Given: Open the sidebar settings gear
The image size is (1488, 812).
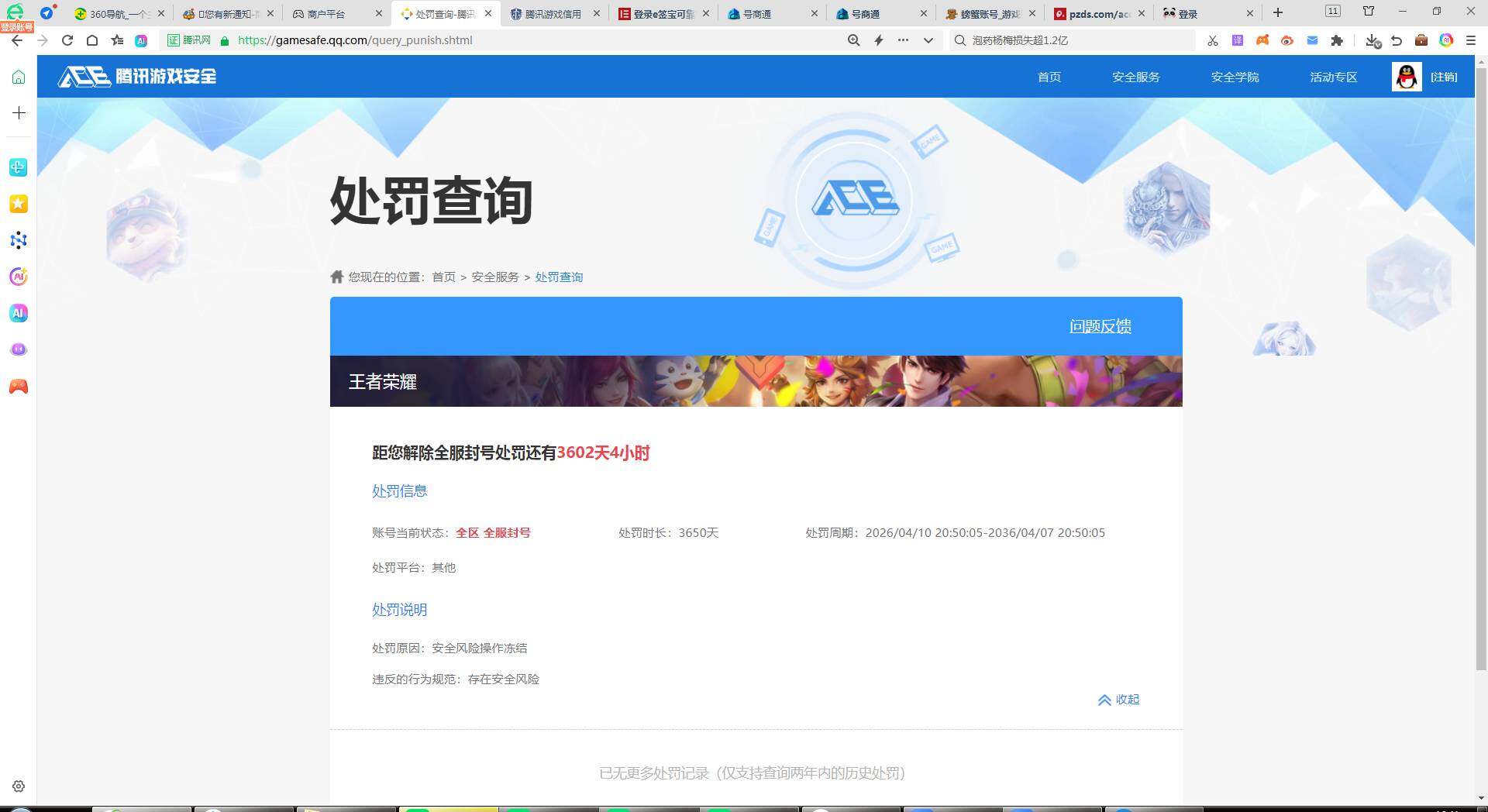Looking at the screenshot, I should 19,786.
